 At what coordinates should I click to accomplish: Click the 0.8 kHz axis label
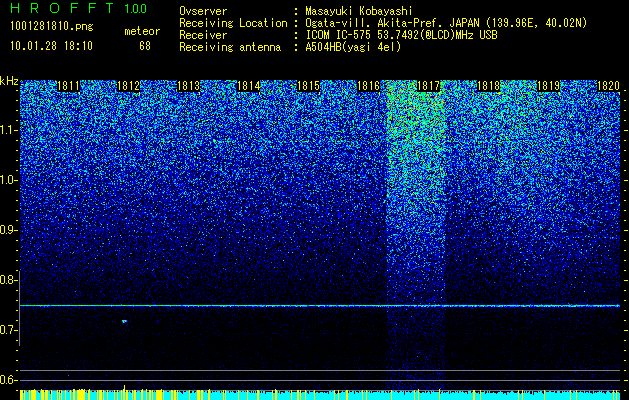click(x=9, y=280)
